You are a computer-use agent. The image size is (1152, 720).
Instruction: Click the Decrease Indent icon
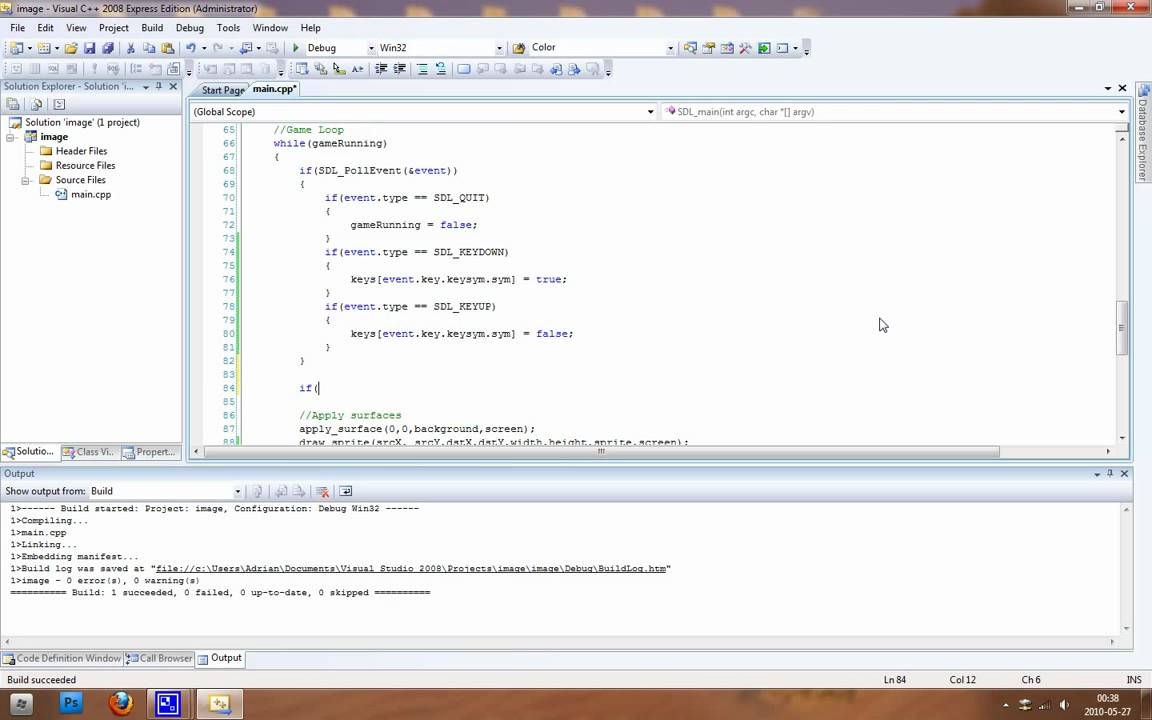coord(381,69)
